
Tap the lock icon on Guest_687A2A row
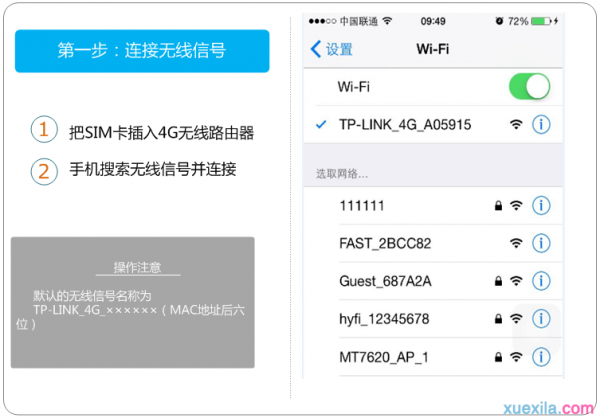(498, 281)
